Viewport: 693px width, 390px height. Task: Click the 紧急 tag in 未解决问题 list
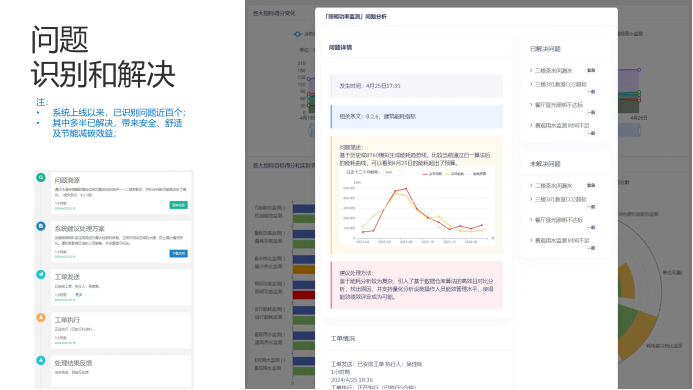point(591,186)
